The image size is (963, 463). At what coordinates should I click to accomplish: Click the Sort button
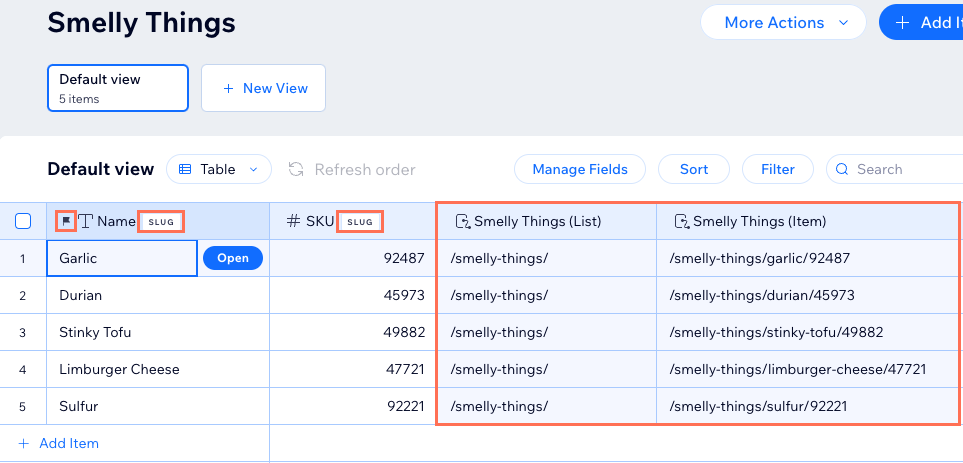[x=694, y=170]
